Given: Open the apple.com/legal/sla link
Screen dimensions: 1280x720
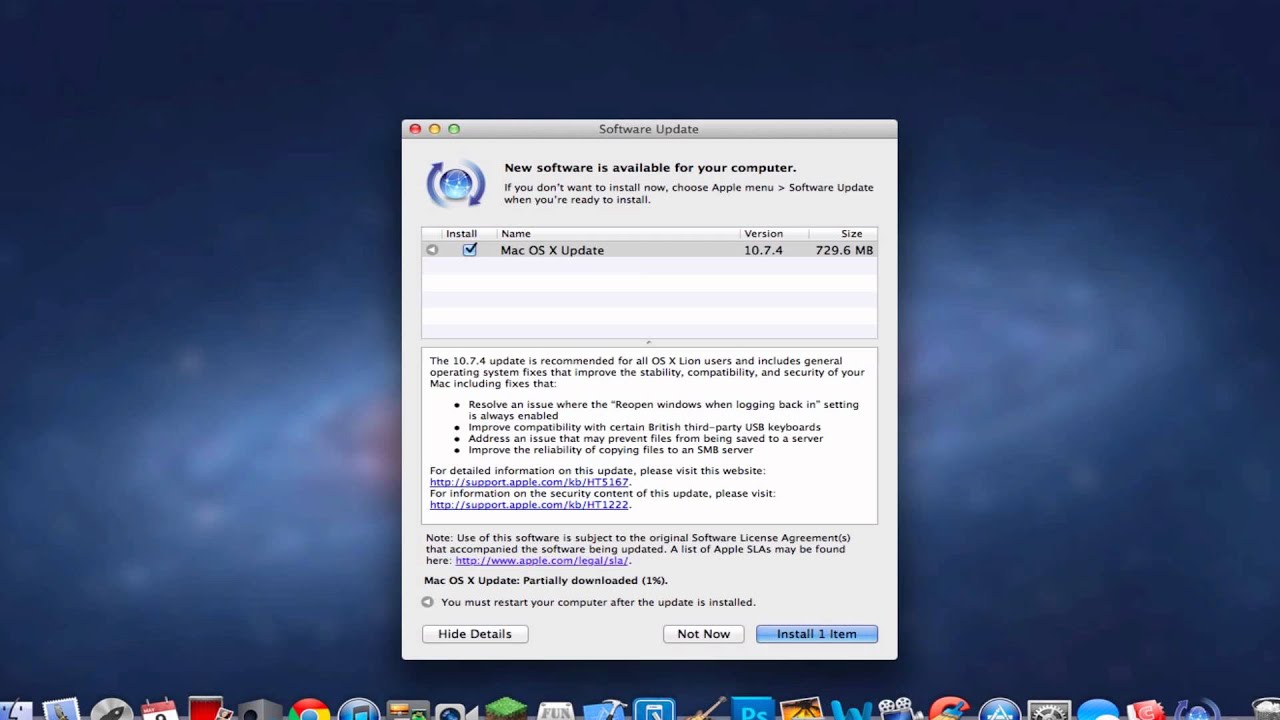Looking at the screenshot, I should click(542, 560).
